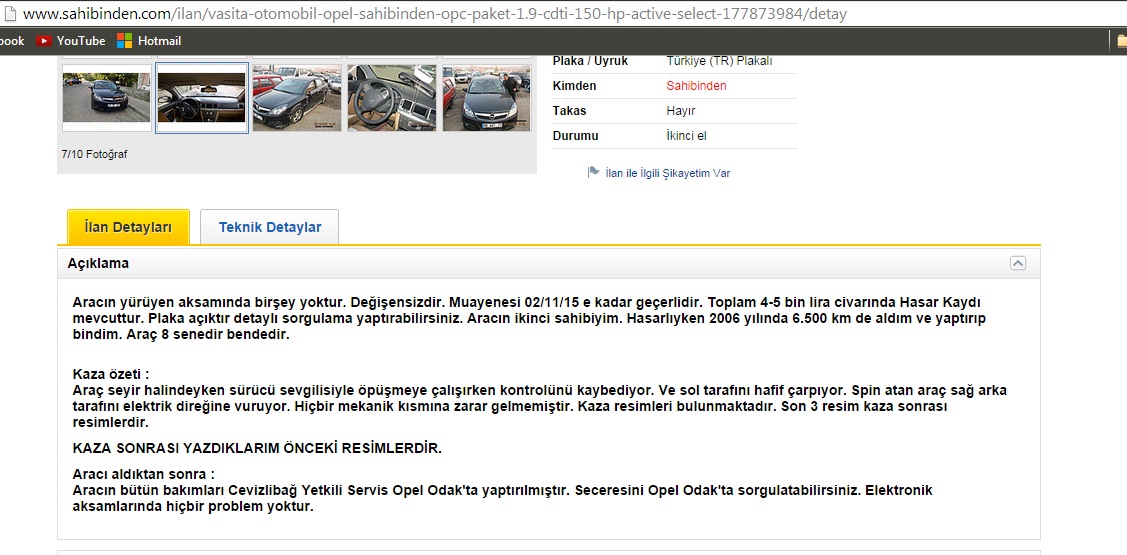Click KAZA SONRASI YAZDIKLARIM ÖNCEKİ RESİMLERDİR line

257,449
